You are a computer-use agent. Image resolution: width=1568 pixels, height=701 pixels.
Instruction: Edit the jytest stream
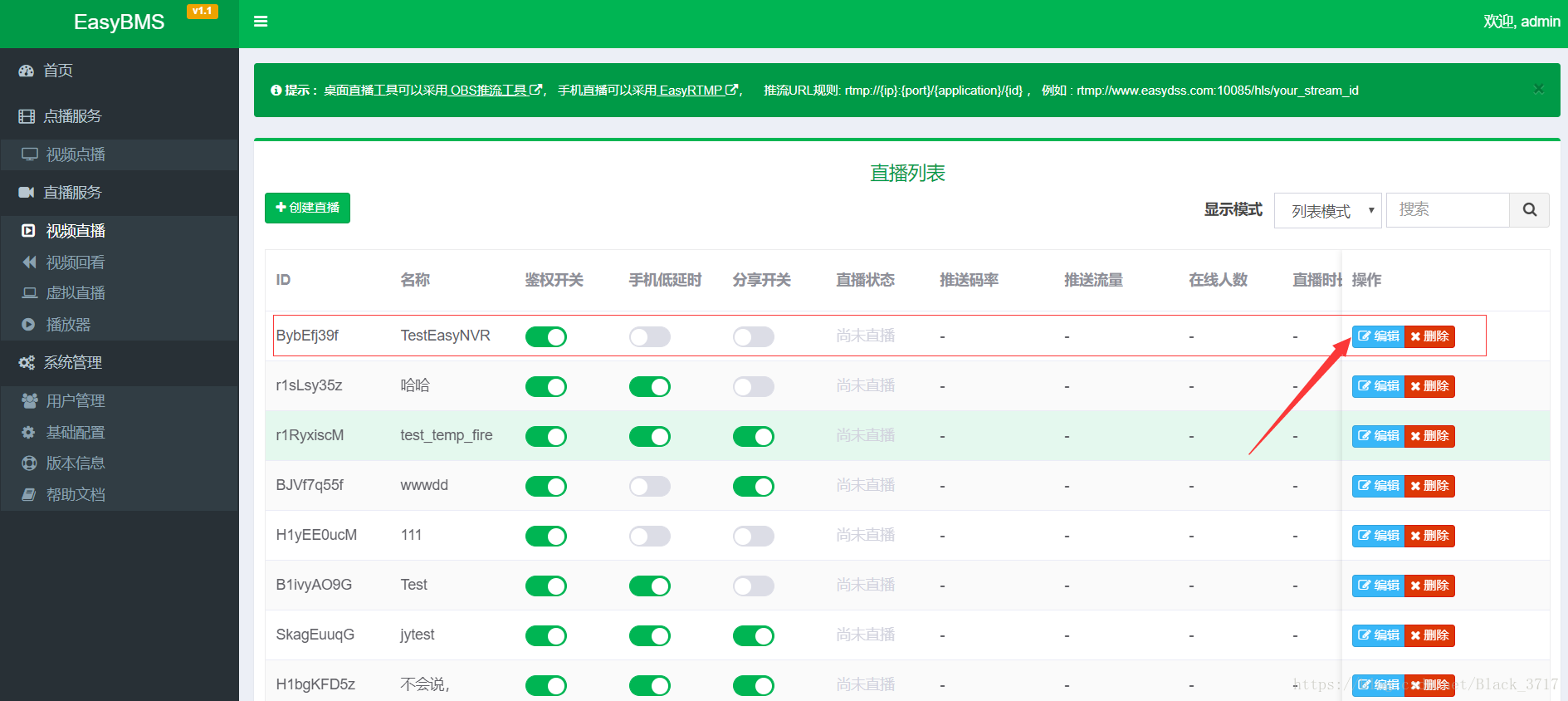pyautogui.click(x=1378, y=635)
